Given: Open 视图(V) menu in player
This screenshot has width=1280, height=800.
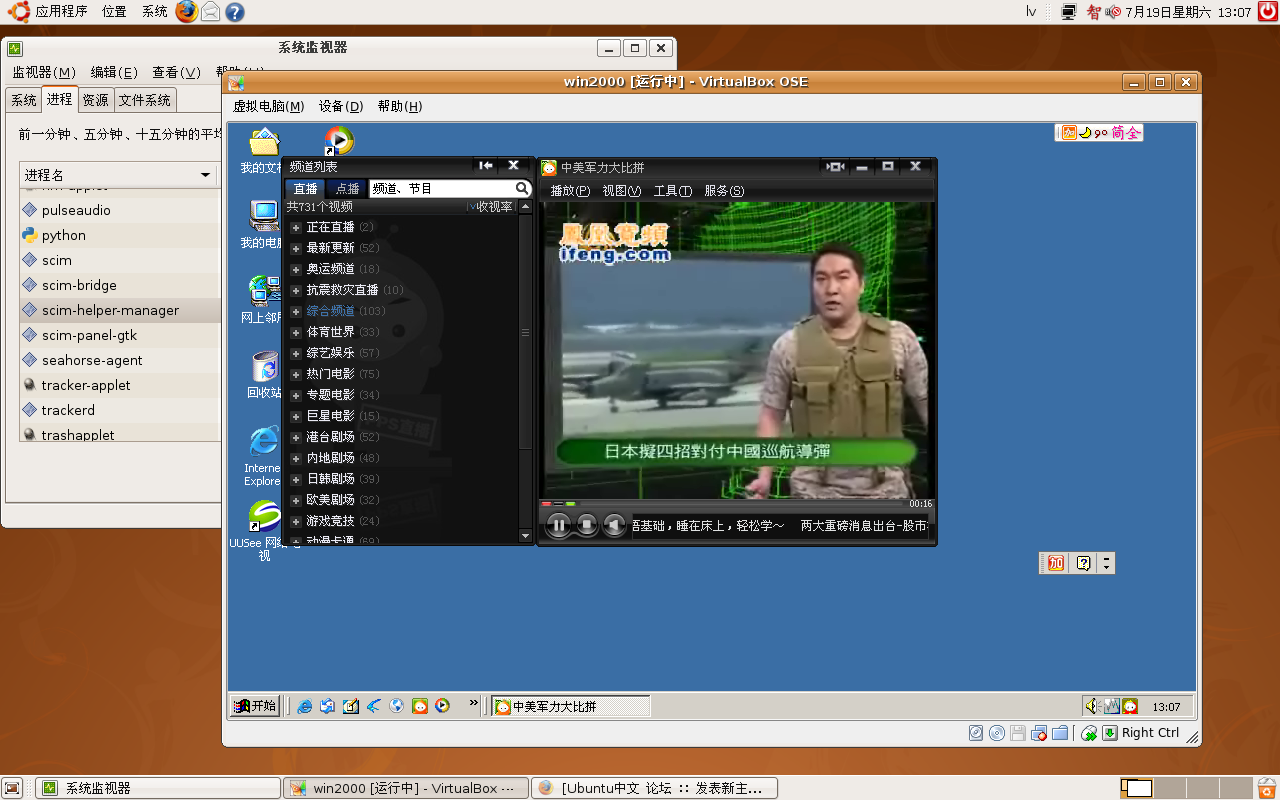Looking at the screenshot, I should (x=622, y=191).
